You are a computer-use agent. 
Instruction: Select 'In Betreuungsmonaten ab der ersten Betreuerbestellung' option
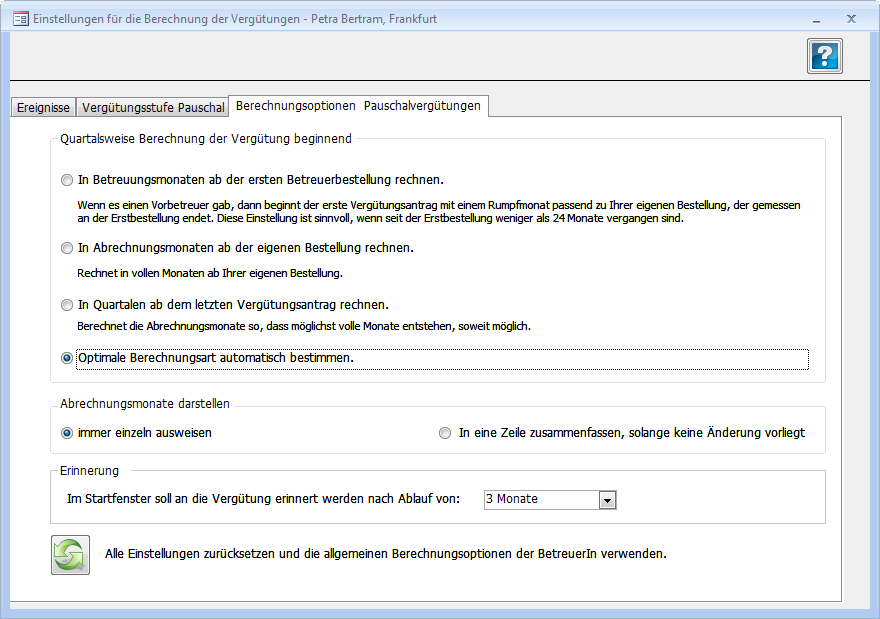[67, 180]
